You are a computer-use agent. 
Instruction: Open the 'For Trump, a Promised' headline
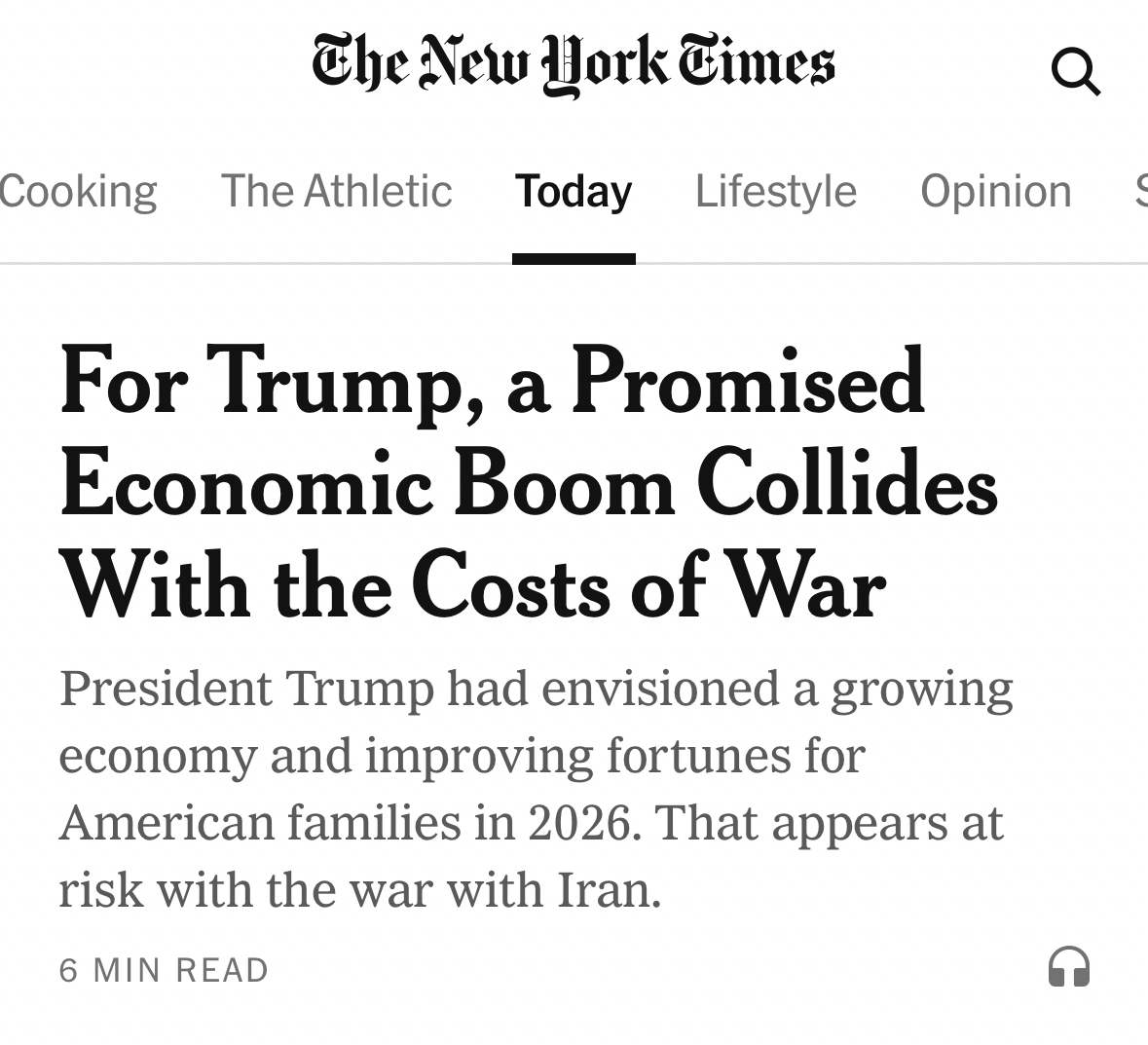pos(492,382)
